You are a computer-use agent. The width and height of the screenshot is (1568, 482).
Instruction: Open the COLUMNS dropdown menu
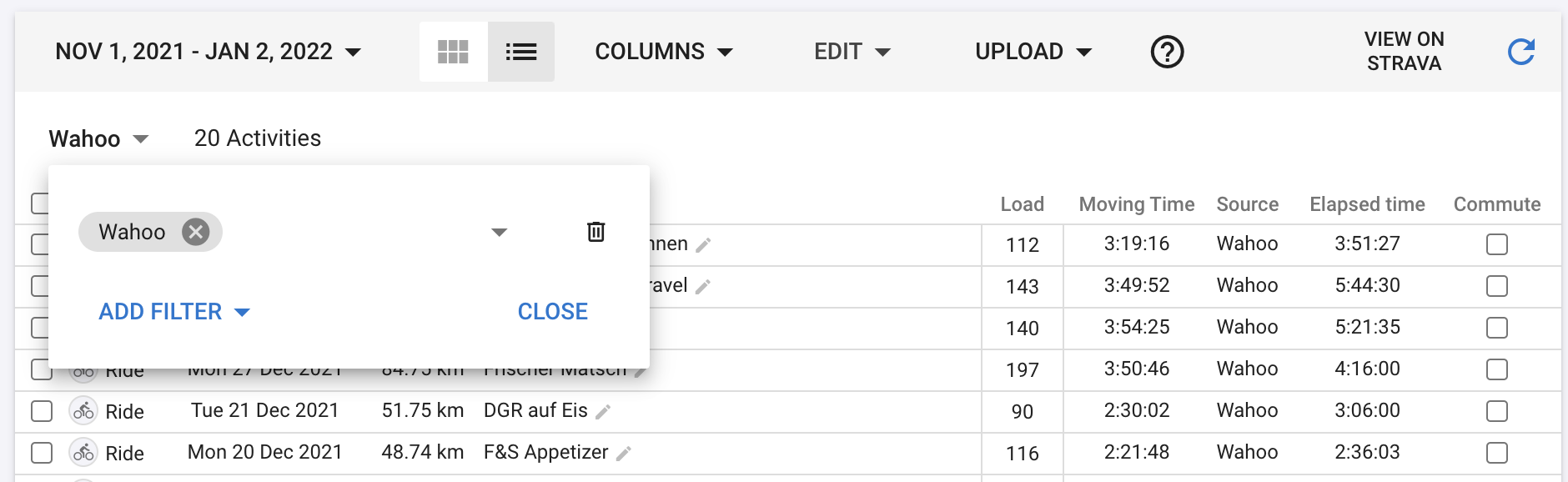click(x=664, y=52)
